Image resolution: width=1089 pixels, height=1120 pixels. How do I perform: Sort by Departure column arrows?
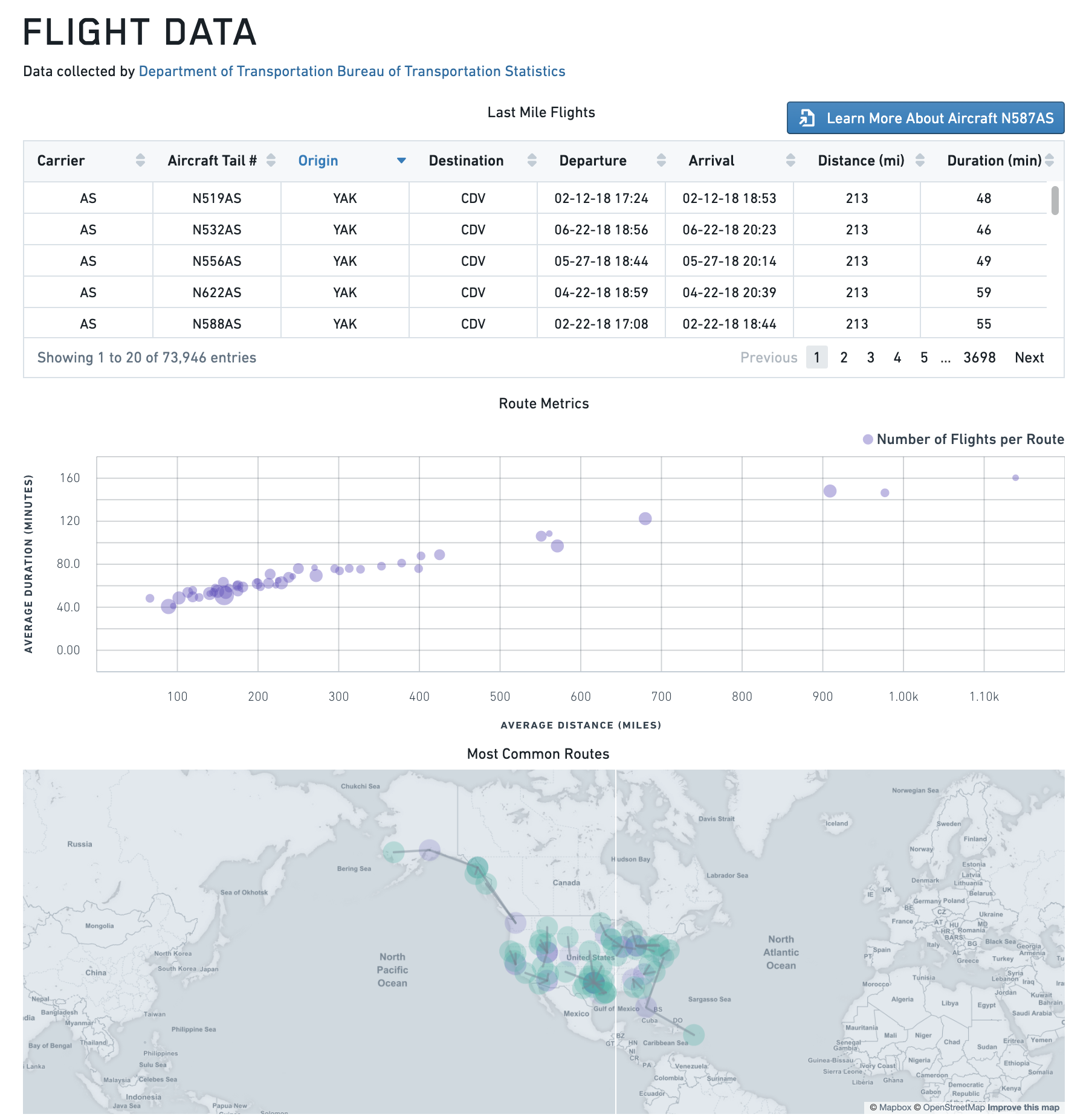tap(661, 160)
